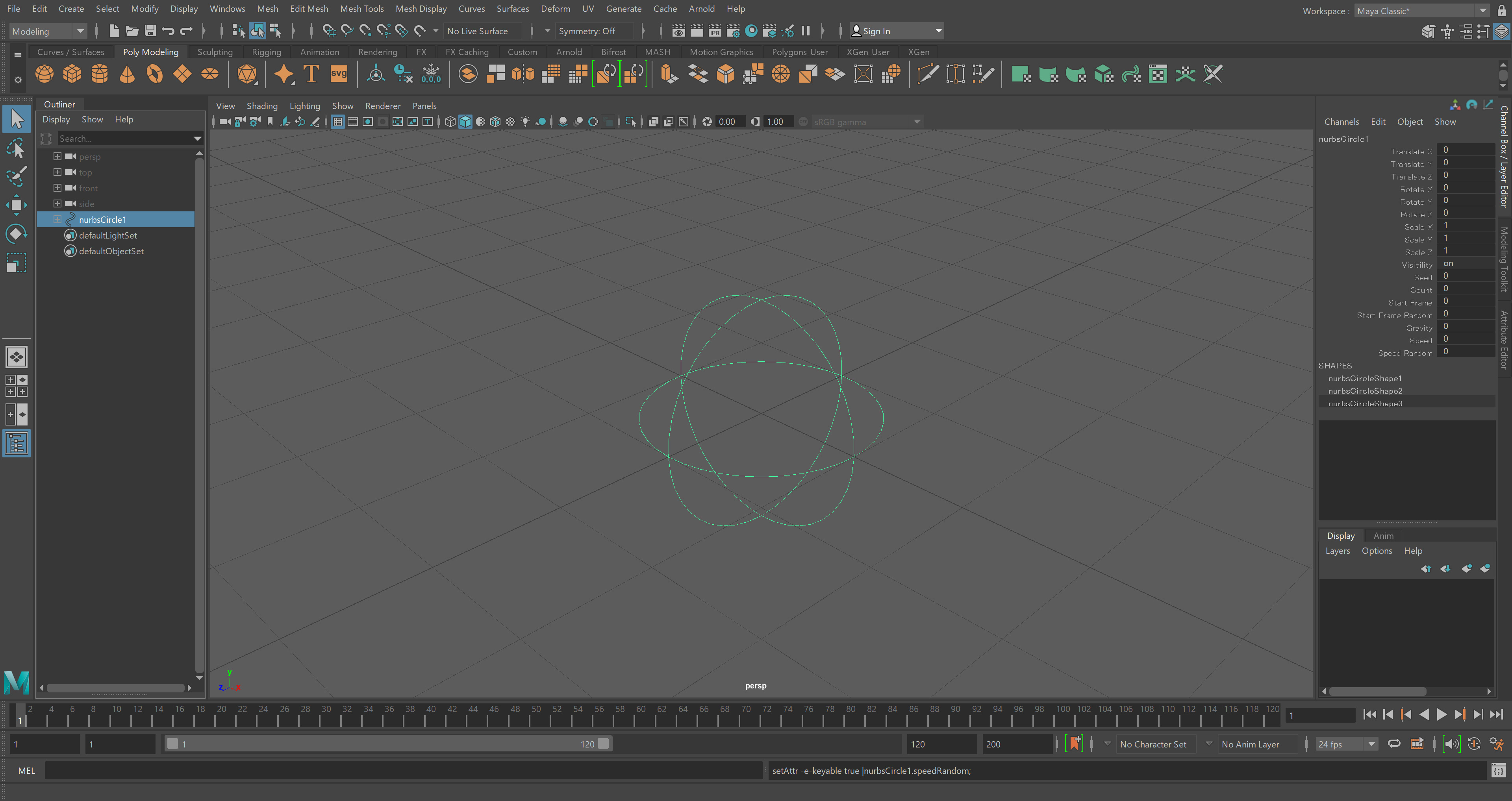Activate the Move tool in toolbox
1512x801 pixels.
click(17, 205)
